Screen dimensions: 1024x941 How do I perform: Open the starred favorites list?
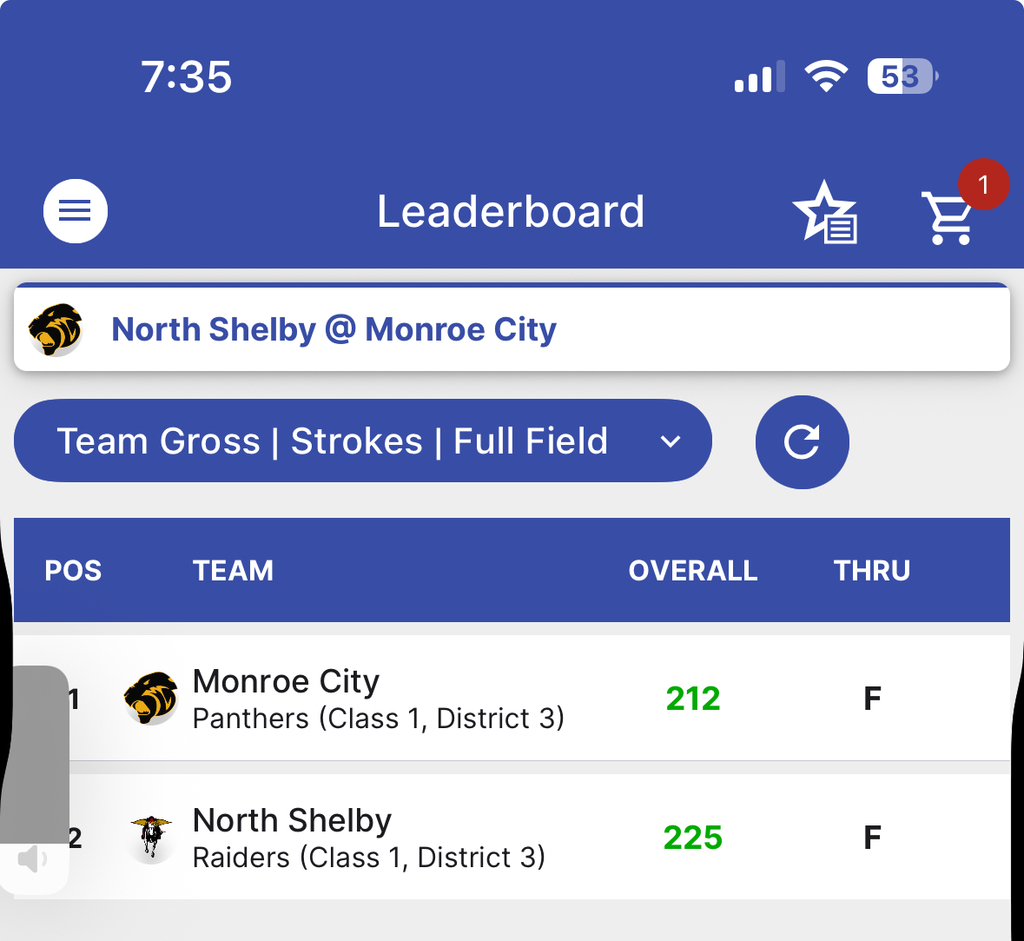825,212
